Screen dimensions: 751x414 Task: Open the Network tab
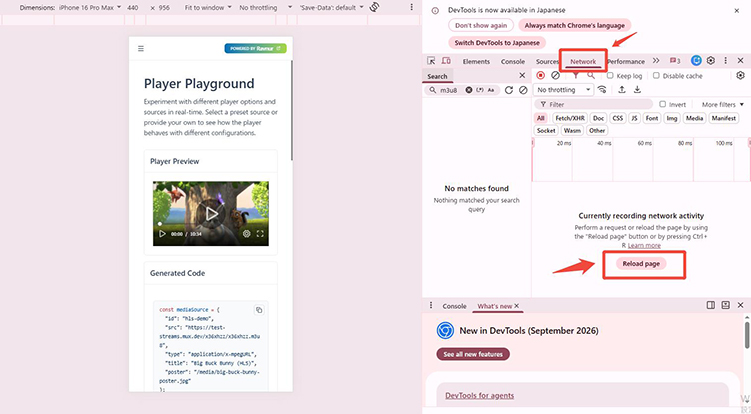(583, 61)
